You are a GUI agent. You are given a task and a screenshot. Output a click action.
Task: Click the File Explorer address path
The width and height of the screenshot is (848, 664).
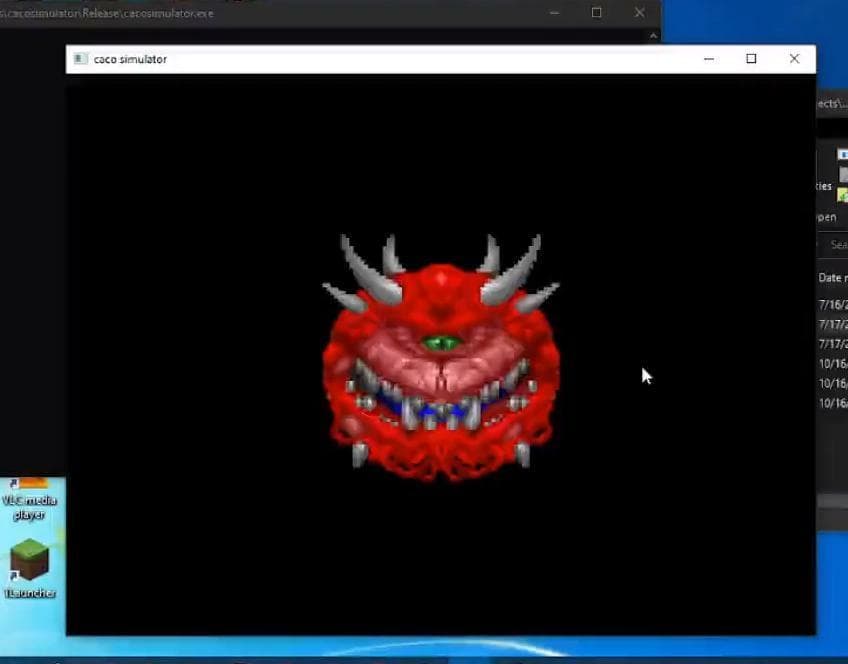pos(832,103)
